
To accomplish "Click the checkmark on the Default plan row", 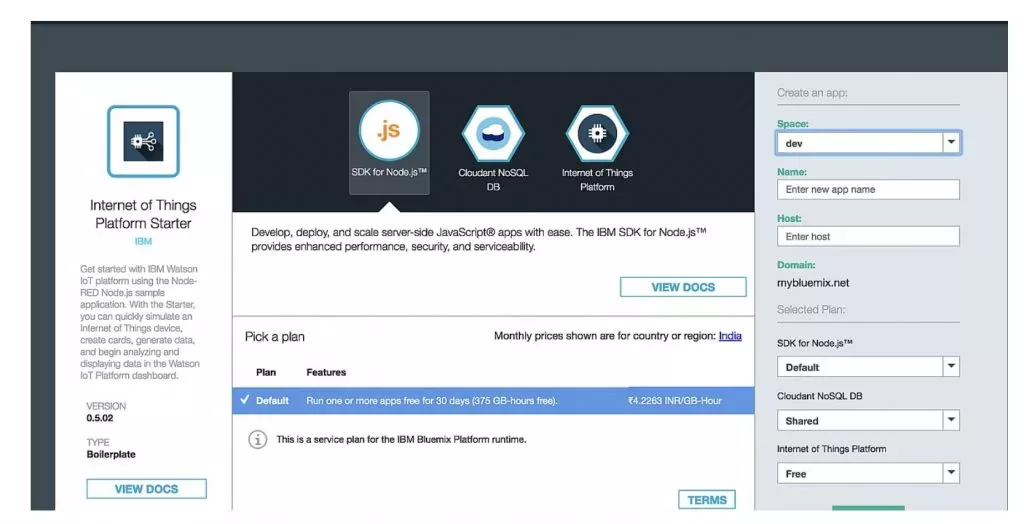I will point(244,400).
